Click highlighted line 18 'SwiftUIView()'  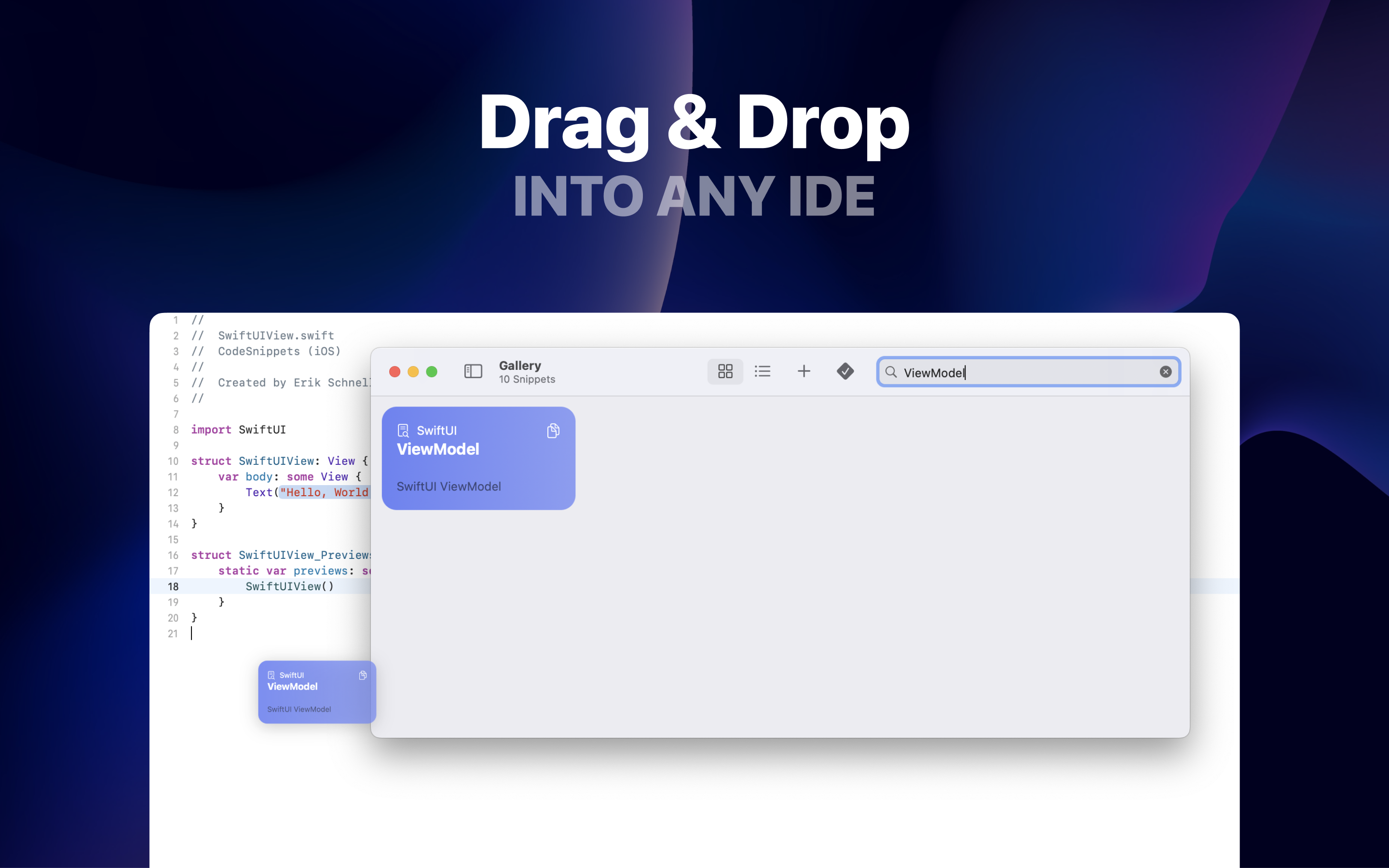pyautogui.click(x=289, y=586)
